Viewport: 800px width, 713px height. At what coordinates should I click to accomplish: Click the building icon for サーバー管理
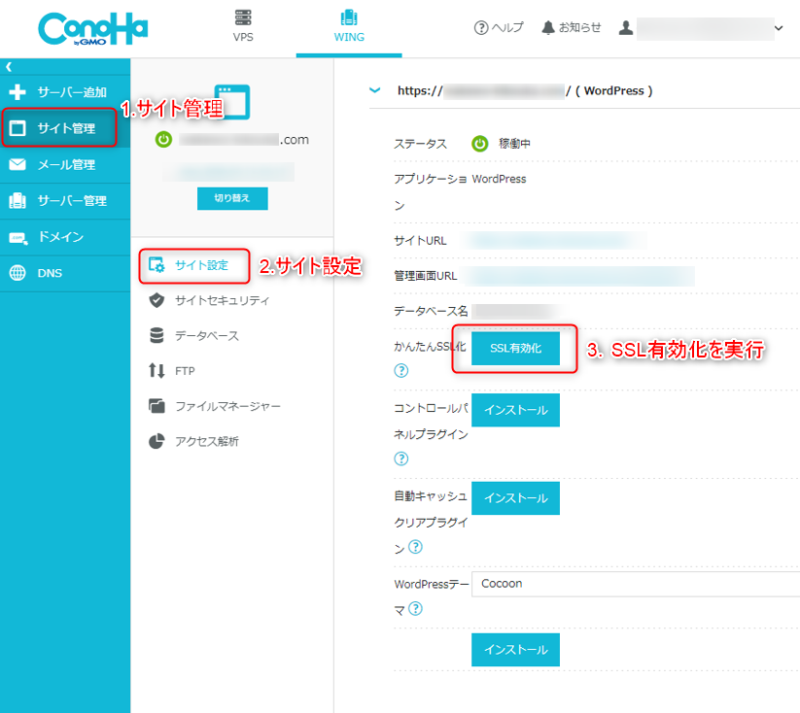(17, 201)
